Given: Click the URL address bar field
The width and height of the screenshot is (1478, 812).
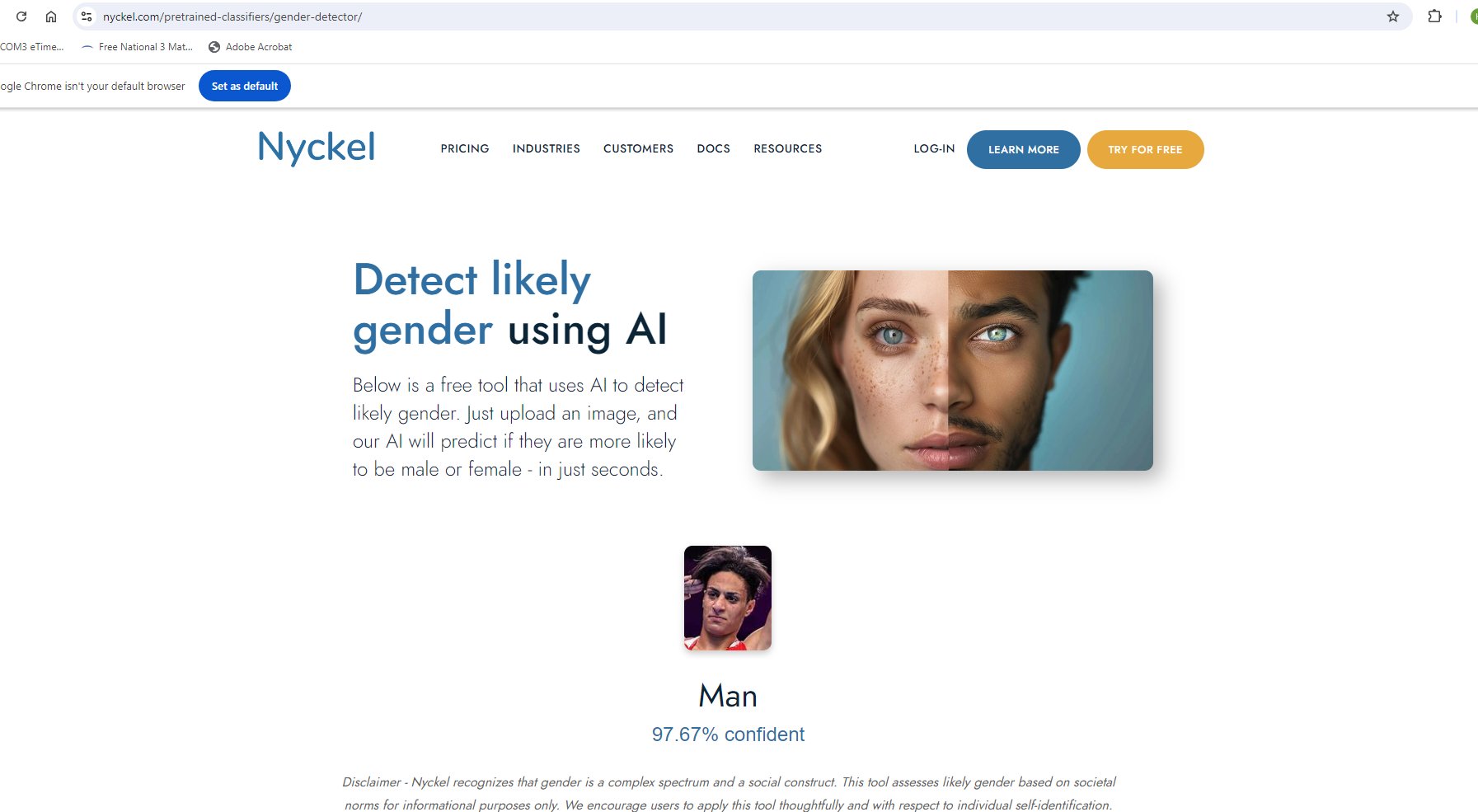Looking at the screenshot, I should pyautogui.click(x=734, y=16).
